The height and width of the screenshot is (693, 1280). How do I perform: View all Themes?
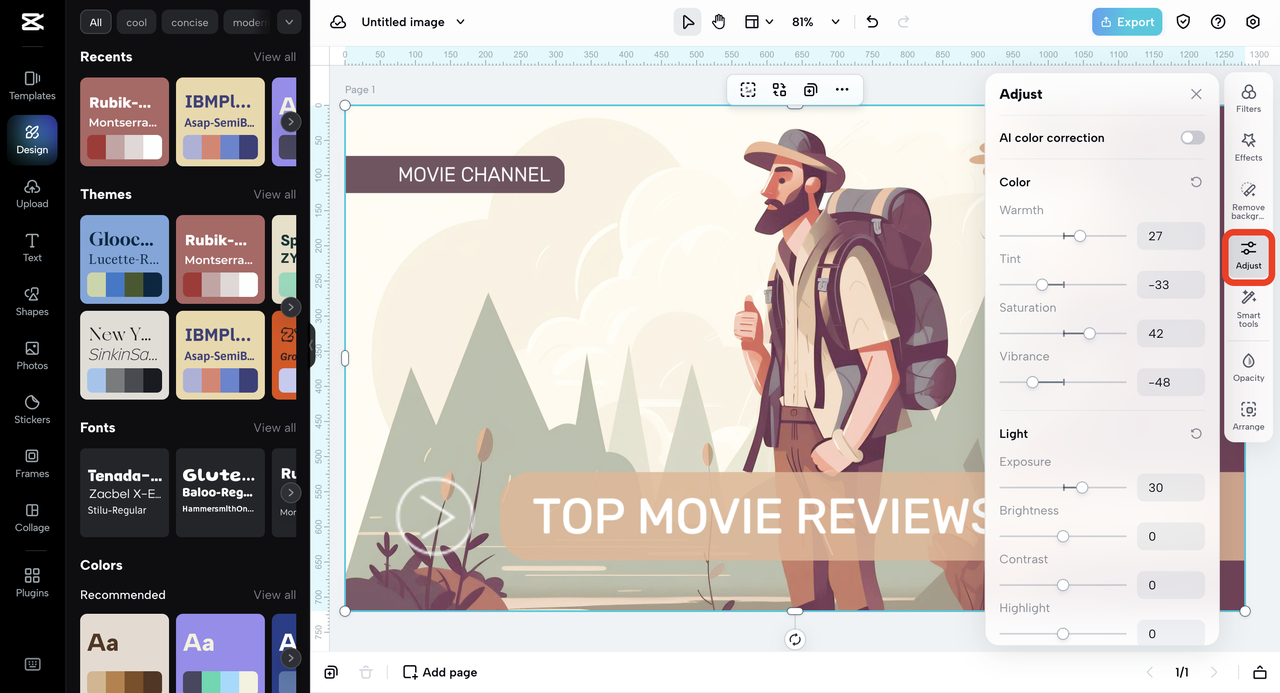[275, 194]
